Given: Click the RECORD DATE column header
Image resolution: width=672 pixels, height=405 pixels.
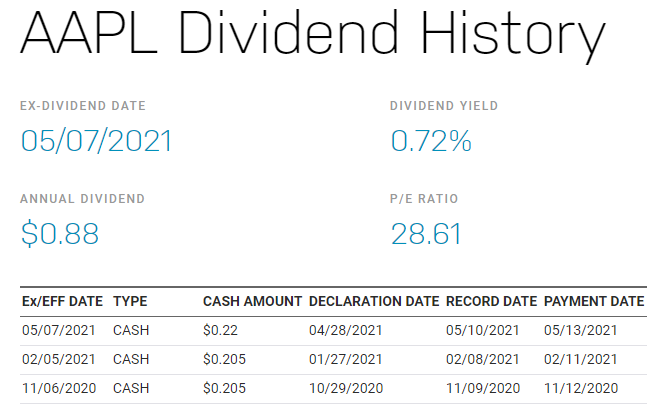Looking at the screenshot, I should pyautogui.click(x=492, y=301).
